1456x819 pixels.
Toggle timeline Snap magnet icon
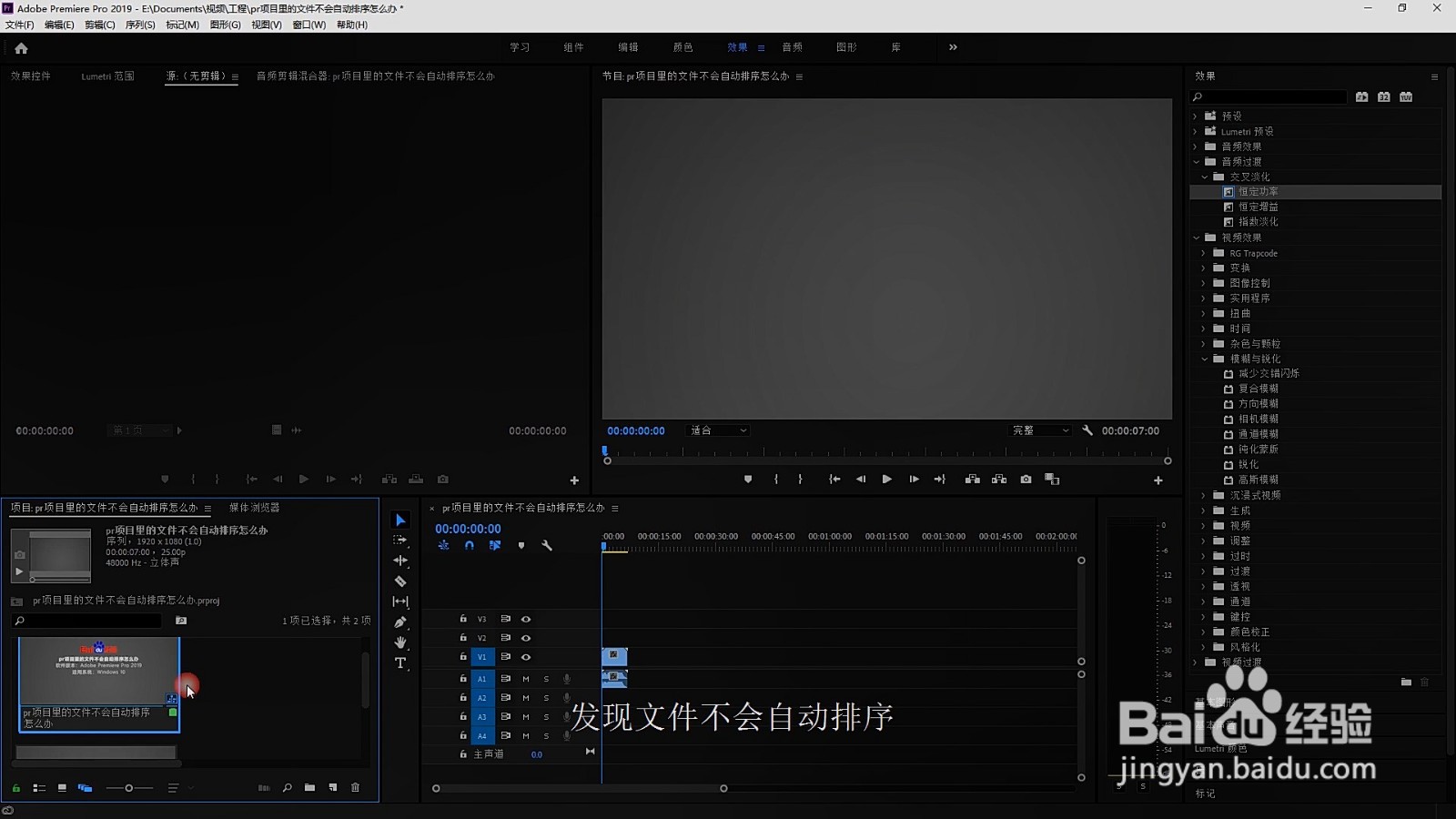pos(470,546)
